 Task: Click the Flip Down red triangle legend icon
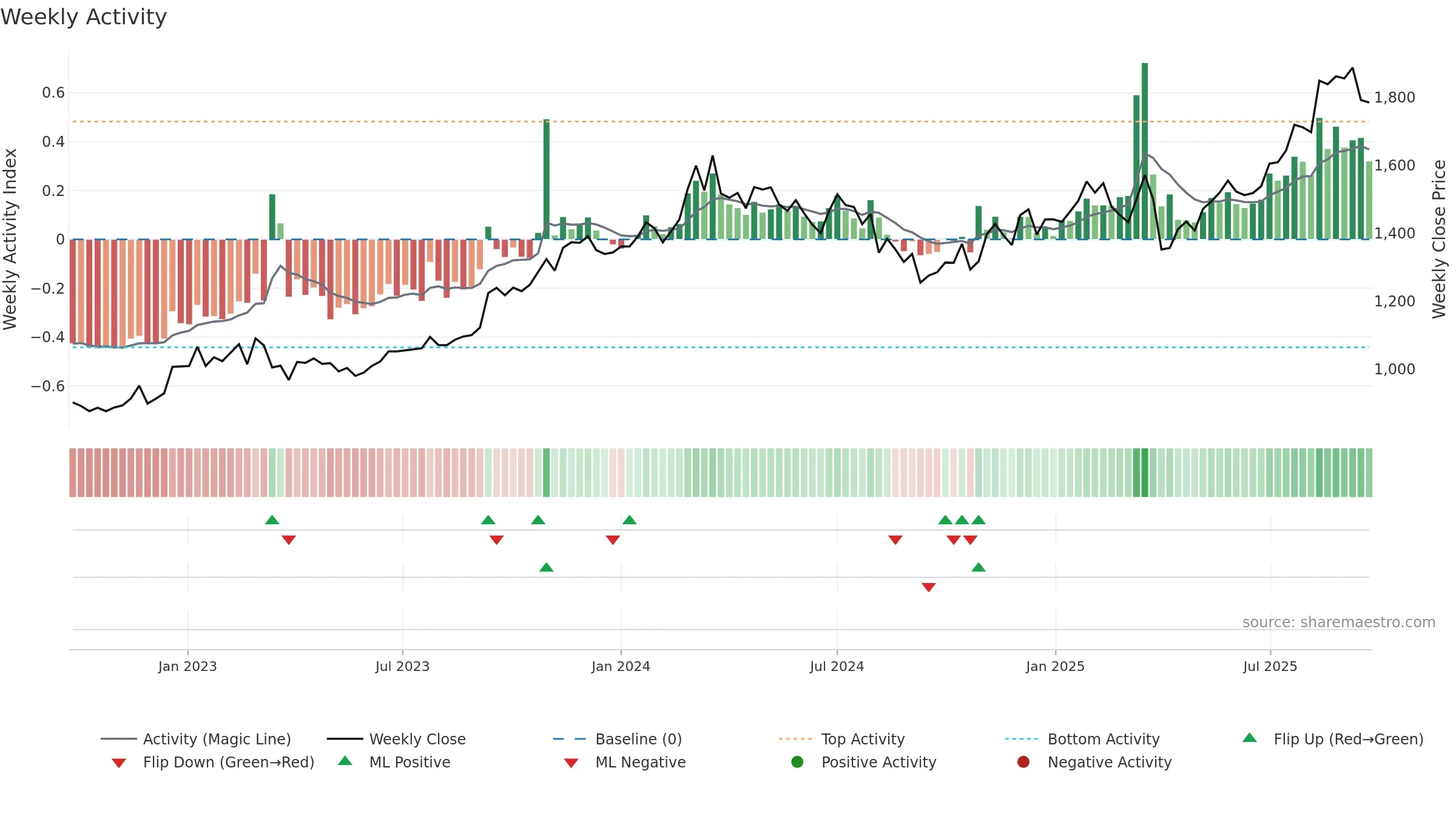pos(119,763)
